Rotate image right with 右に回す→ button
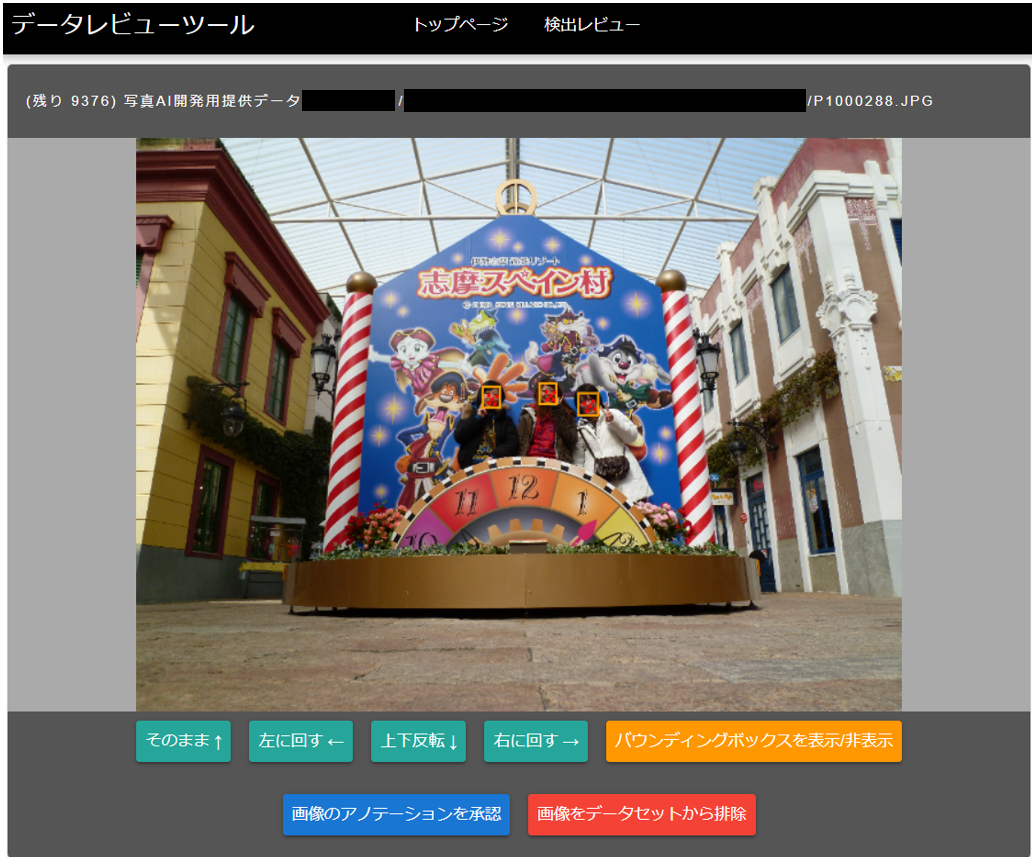 pyautogui.click(x=536, y=741)
